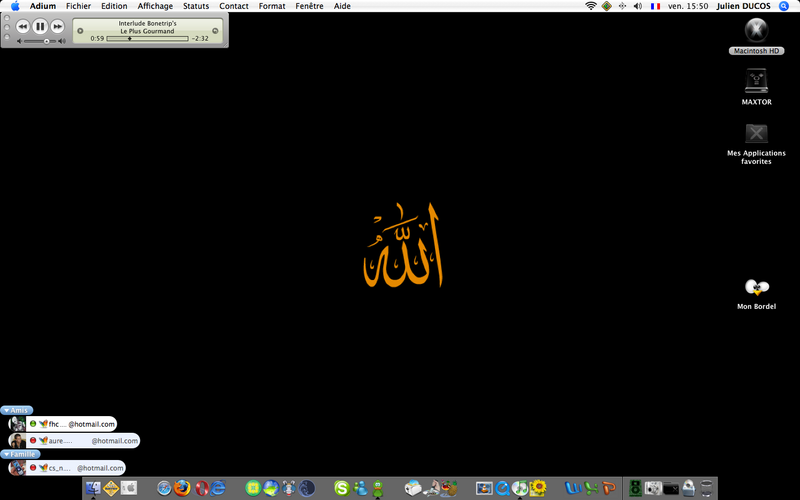This screenshot has height=500, width=800.
Task: Open the Trash in the Dock
Action: coord(707,488)
